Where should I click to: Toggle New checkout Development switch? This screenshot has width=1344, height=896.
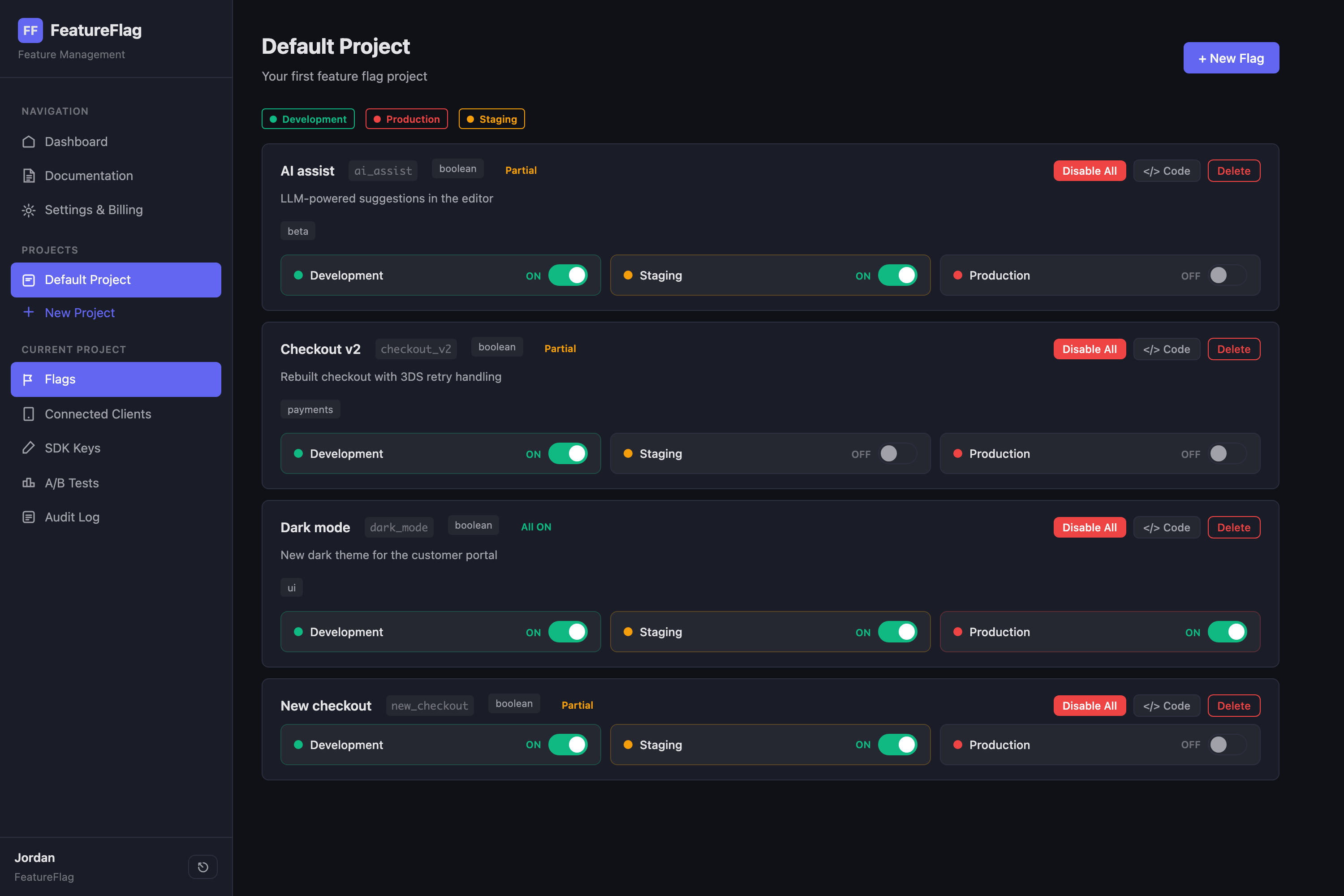tap(568, 745)
